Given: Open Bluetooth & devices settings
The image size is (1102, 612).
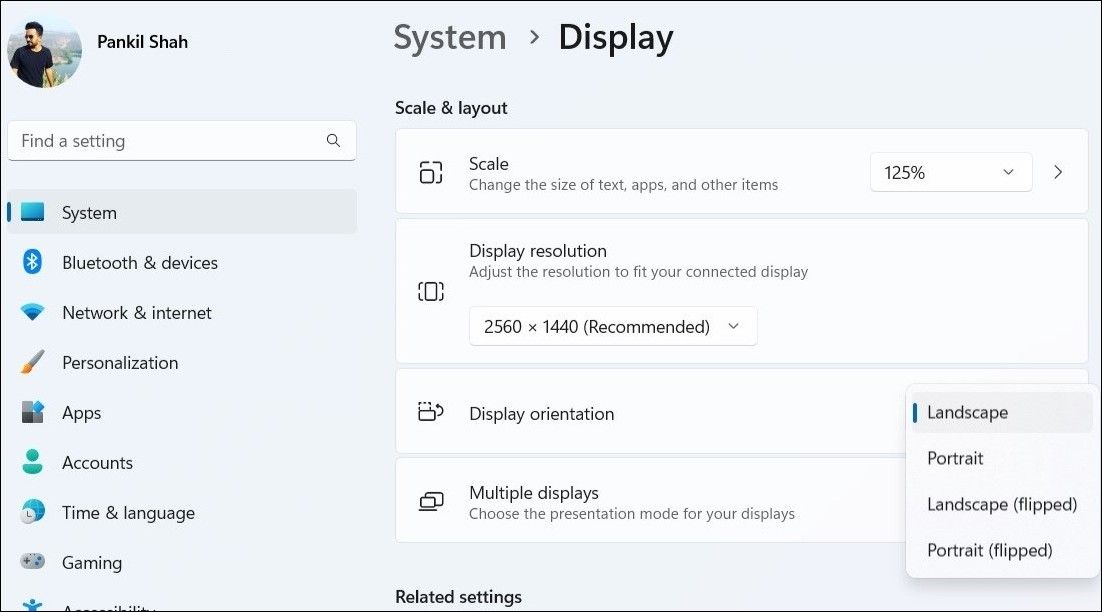Looking at the screenshot, I should (139, 262).
